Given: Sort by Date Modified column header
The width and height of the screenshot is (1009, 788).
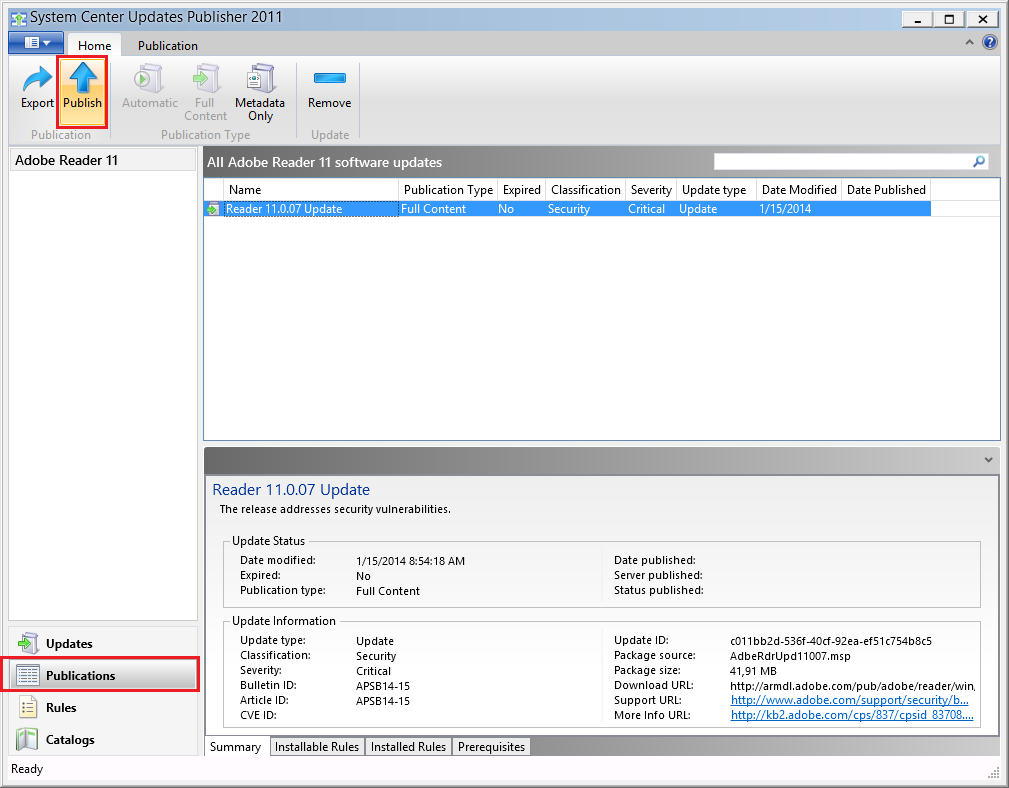Looking at the screenshot, I should (799, 190).
